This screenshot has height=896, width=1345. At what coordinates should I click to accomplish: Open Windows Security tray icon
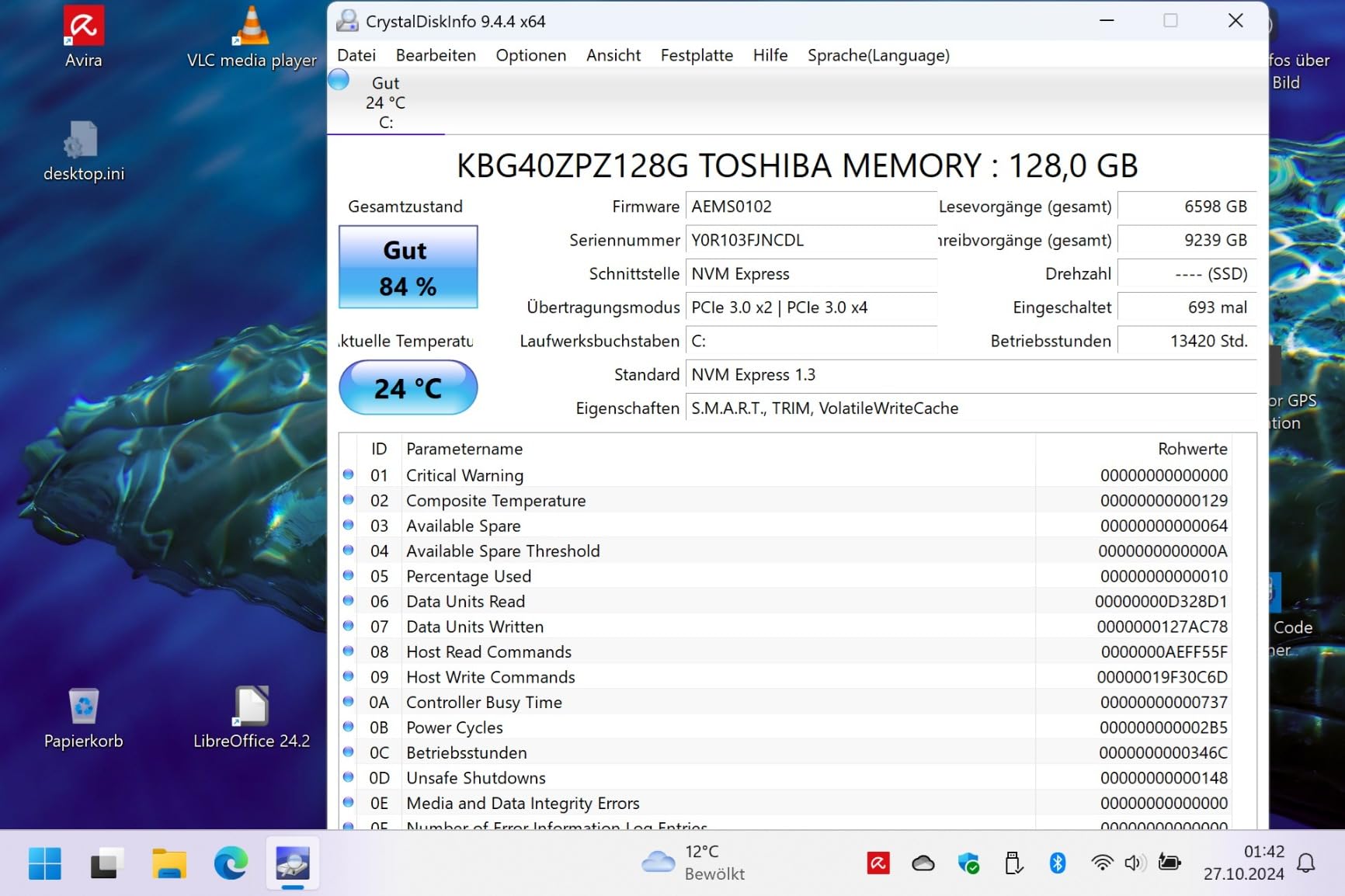point(968,863)
